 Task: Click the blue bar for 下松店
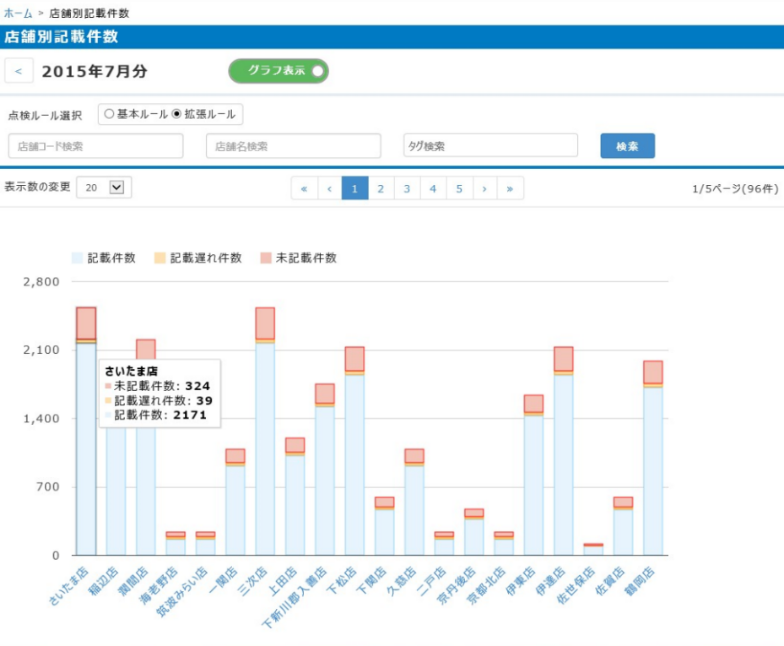point(354,465)
